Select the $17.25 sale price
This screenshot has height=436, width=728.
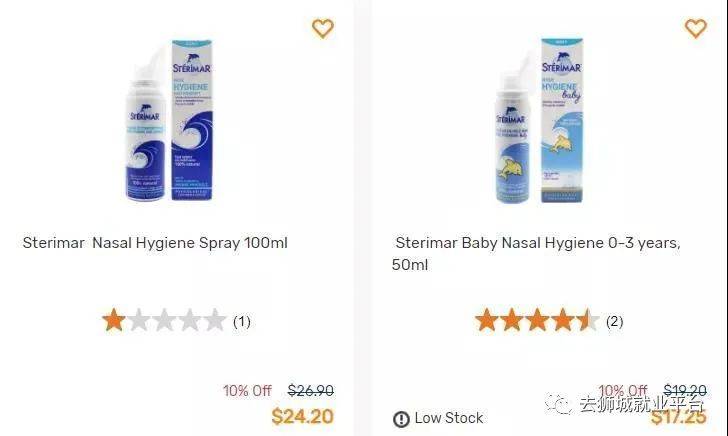point(678,417)
